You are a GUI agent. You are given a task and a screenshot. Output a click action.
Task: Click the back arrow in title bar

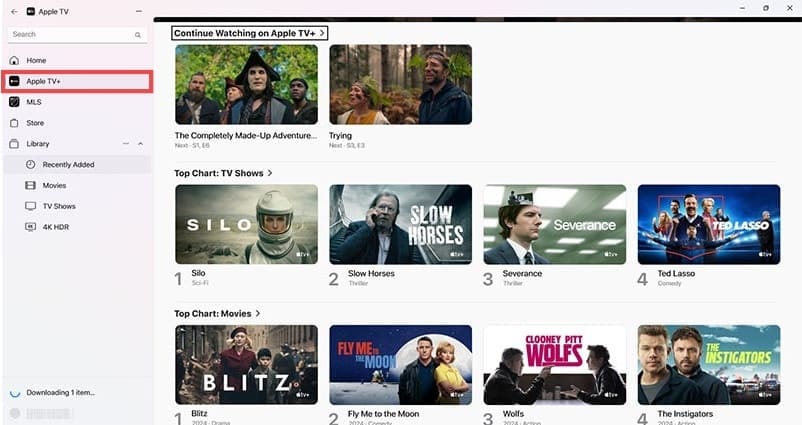(14, 11)
